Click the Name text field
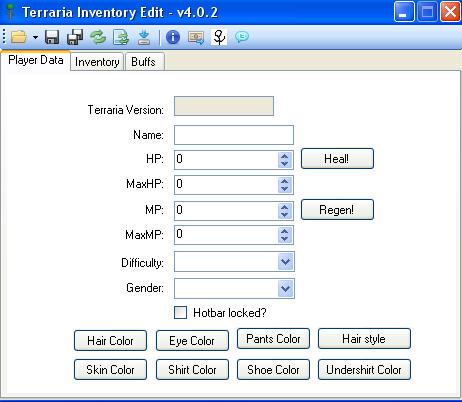Screen dimensions: 462x402 234,135
